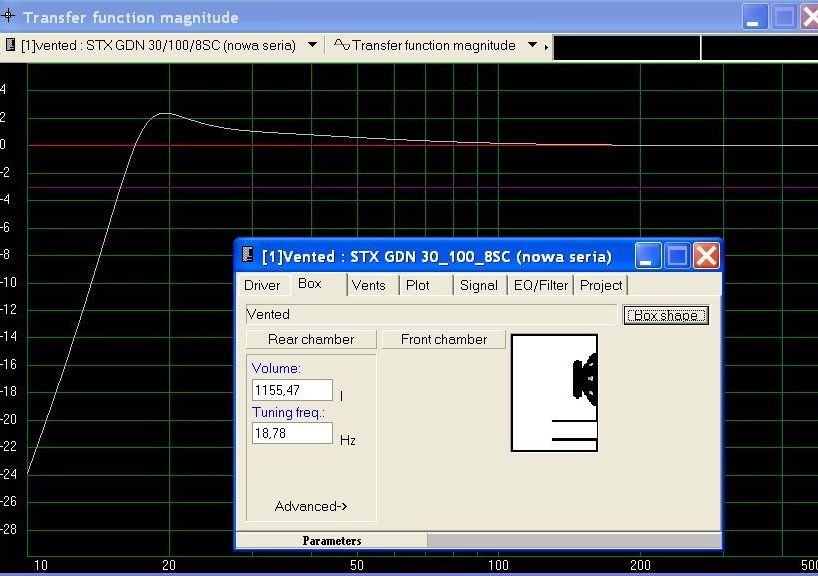
Task: Open the Transfer function magnitude dropdown arrow
Action: click(532, 46)
